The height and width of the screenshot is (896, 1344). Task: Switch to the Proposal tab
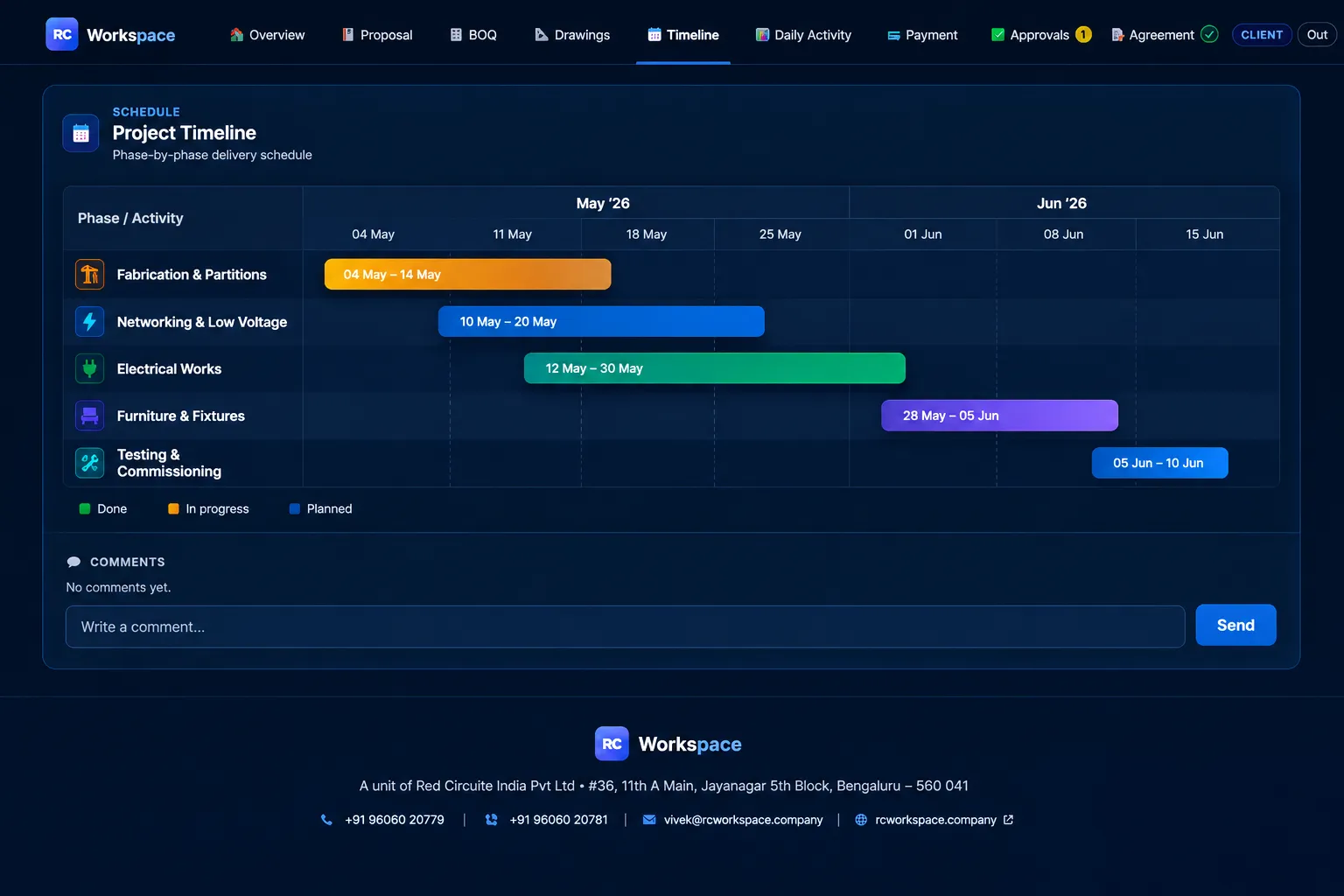click(377, 35)
